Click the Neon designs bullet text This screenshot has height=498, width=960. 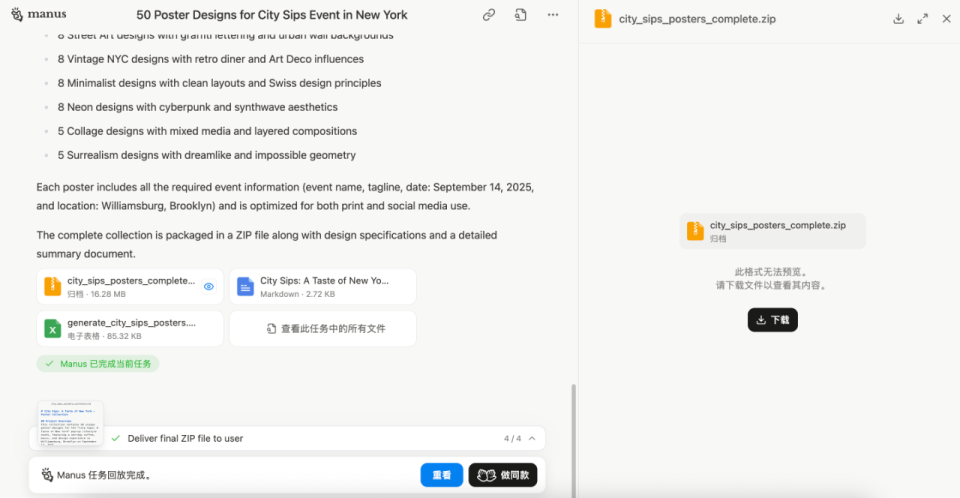click(198, 107)
